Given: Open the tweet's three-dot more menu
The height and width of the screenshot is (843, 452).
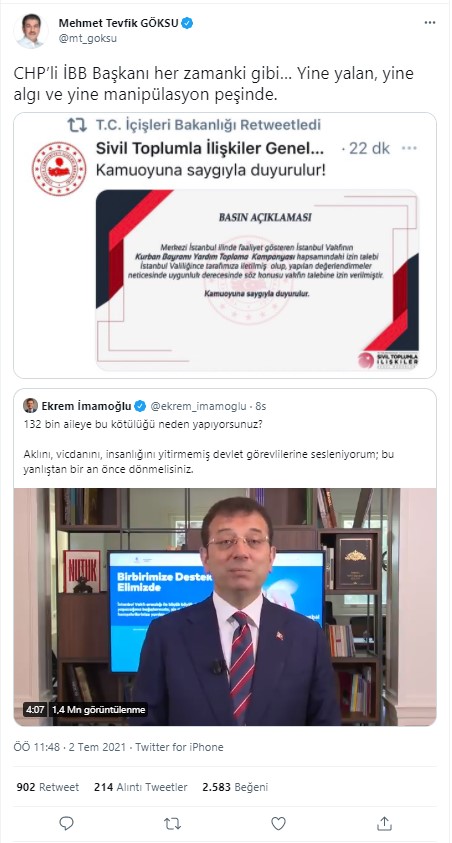Looking at the screenshot, I should click(430, 23).
